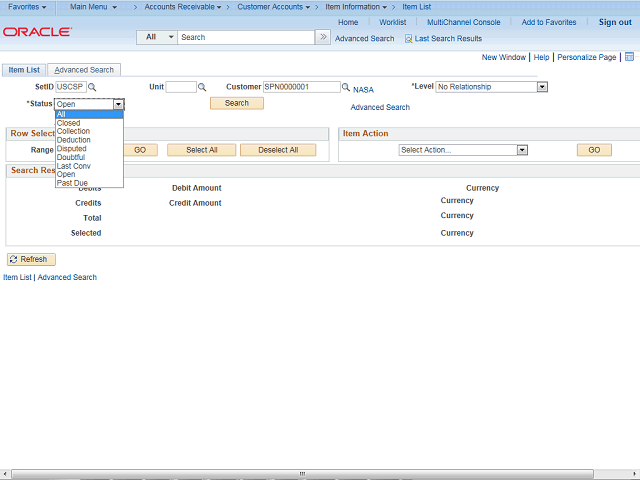This screenshot has height=480, width=640.
Task: Open the Main Menu dropdown
Action: tap(93, 7)
